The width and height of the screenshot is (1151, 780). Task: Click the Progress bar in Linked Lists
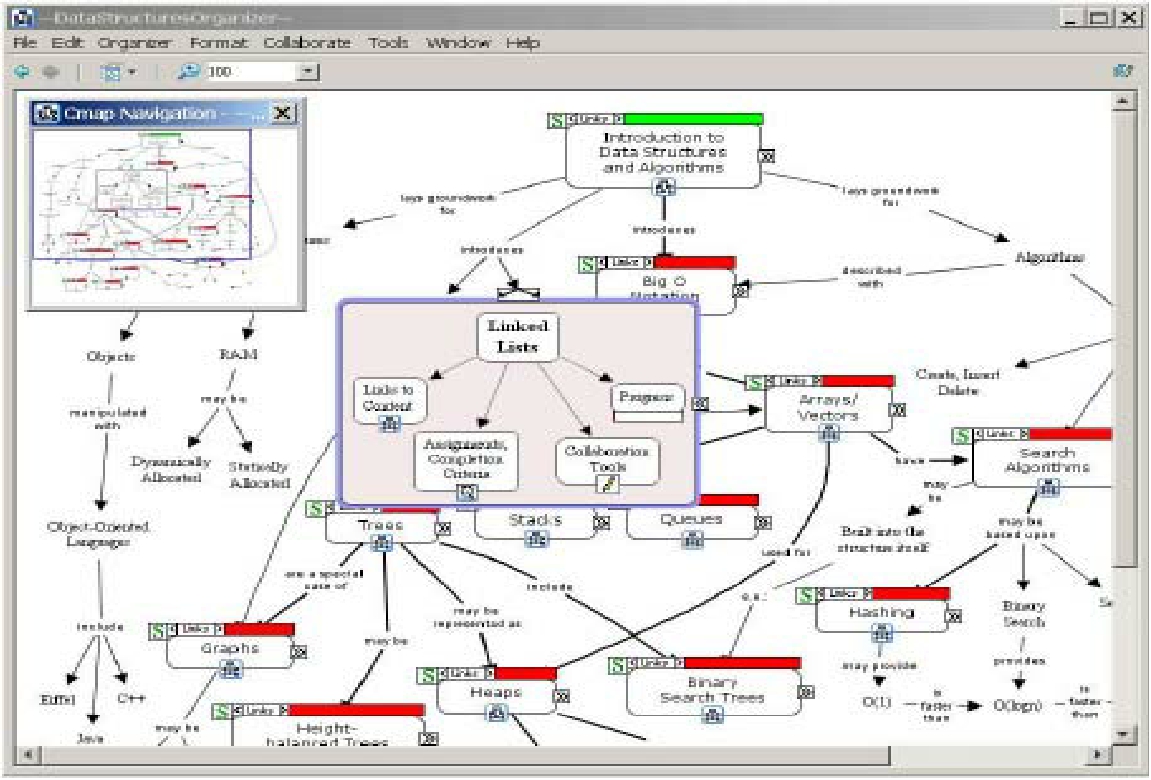[x=648, y=416]
